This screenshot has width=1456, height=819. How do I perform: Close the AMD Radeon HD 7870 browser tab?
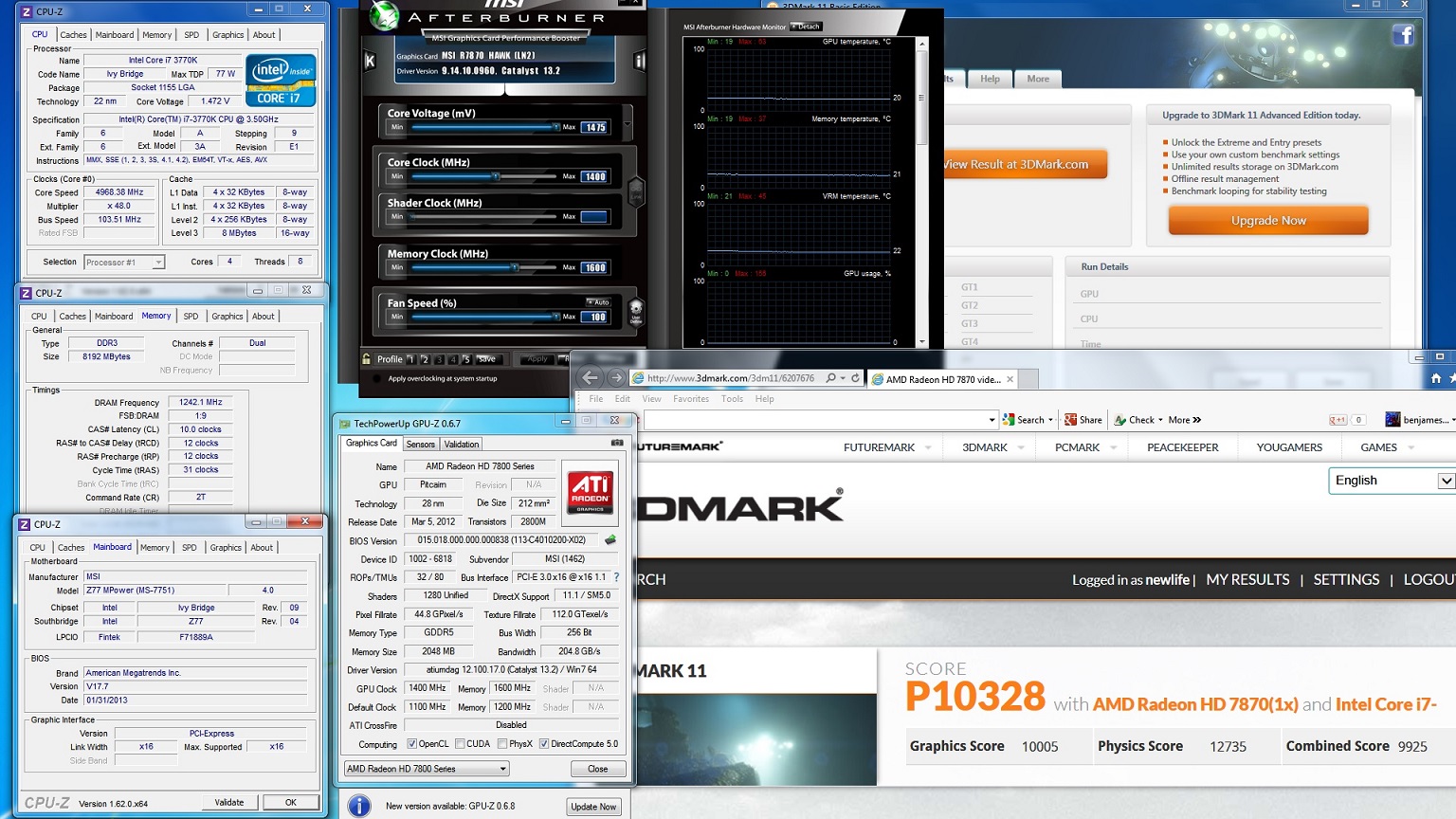[1010, 379]
